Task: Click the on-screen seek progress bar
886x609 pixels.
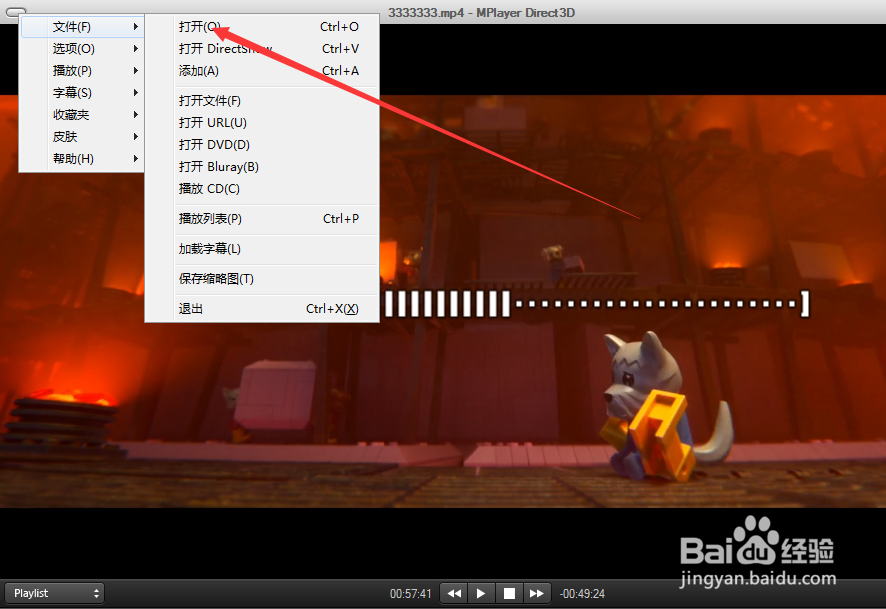Action: click(x=597, y=304)
